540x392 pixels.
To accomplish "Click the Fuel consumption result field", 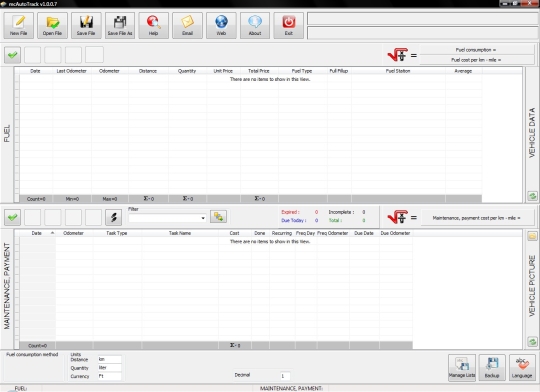I will [477, 50].
